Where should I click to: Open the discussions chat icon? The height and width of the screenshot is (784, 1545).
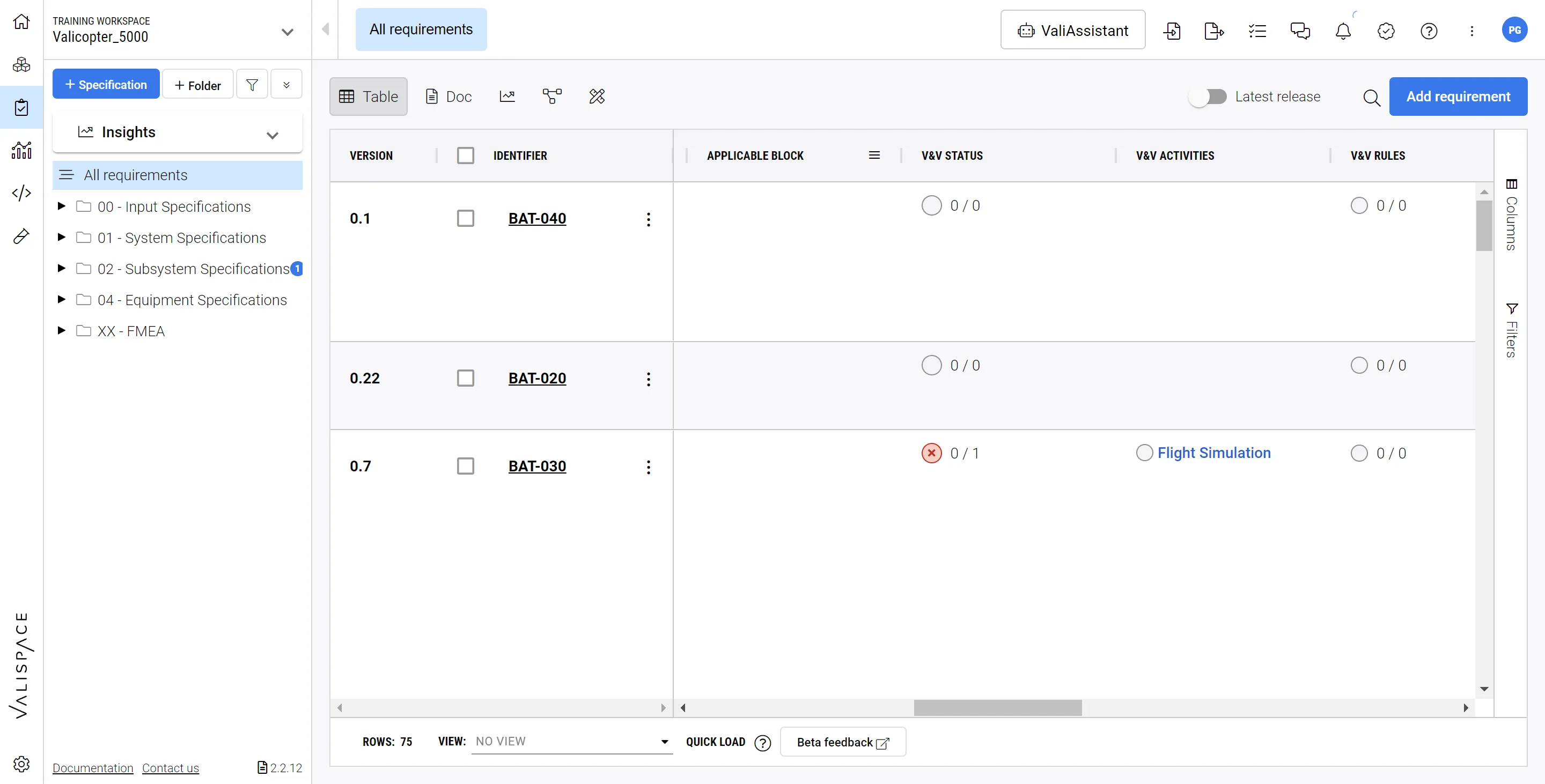click(1300, 31)
